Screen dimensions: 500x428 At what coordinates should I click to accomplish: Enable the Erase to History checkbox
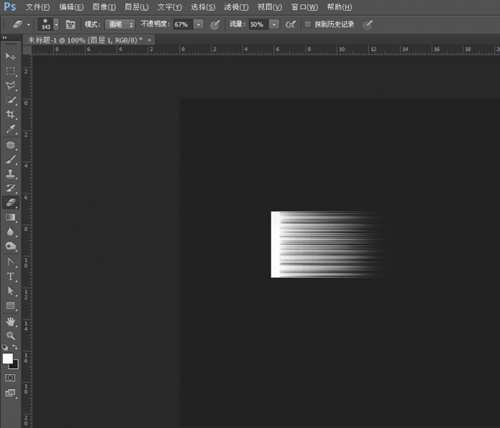pos(308,24)
